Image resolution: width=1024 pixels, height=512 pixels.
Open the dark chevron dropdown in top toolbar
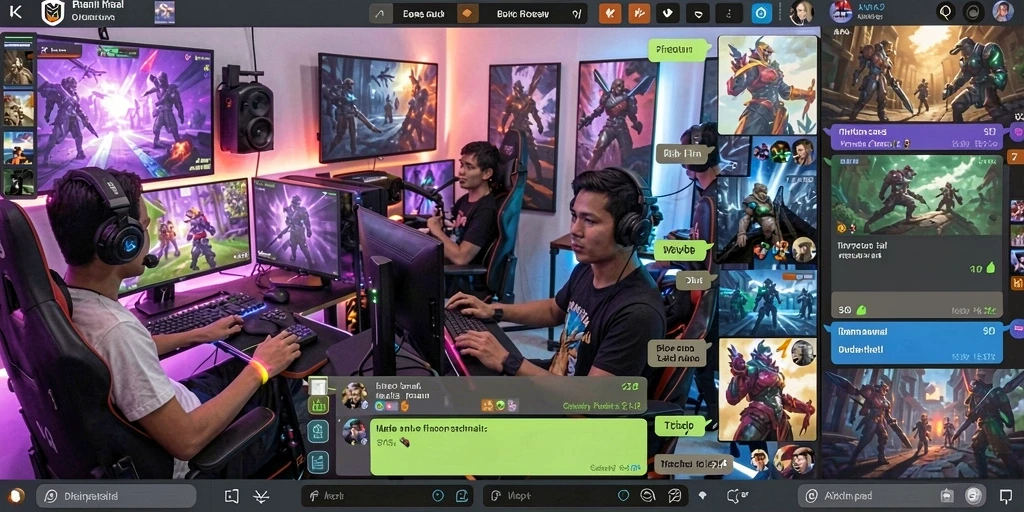click(668, 13)
